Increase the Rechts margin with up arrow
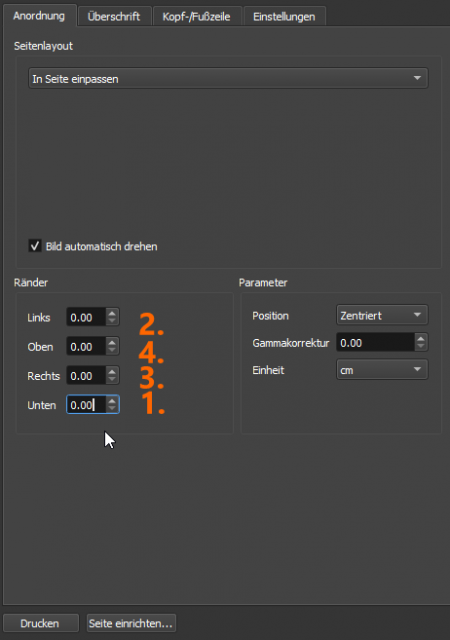Screen dimensions: 450x640 [112, 371]
